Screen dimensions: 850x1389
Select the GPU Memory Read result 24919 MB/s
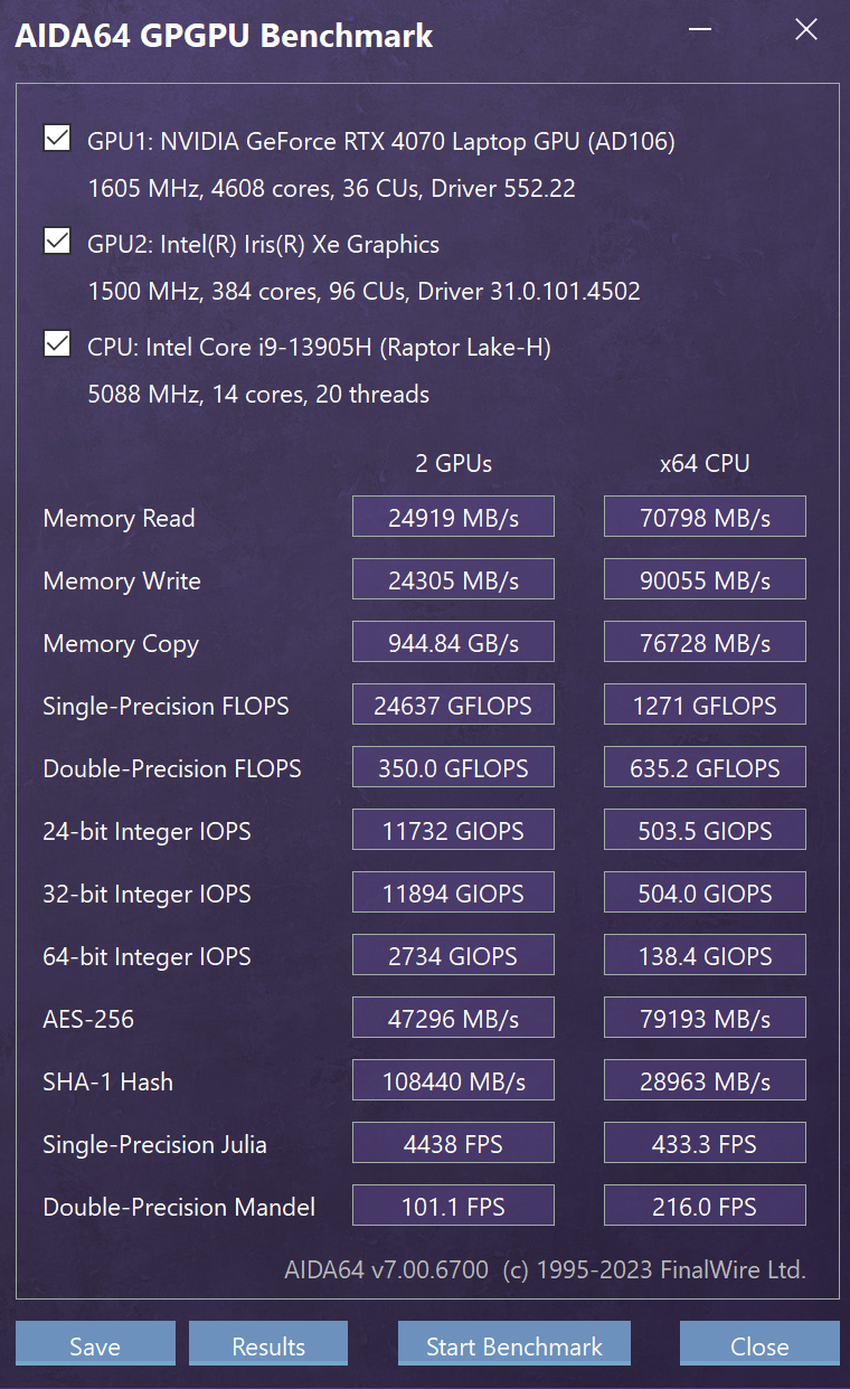tap(453, 517)
